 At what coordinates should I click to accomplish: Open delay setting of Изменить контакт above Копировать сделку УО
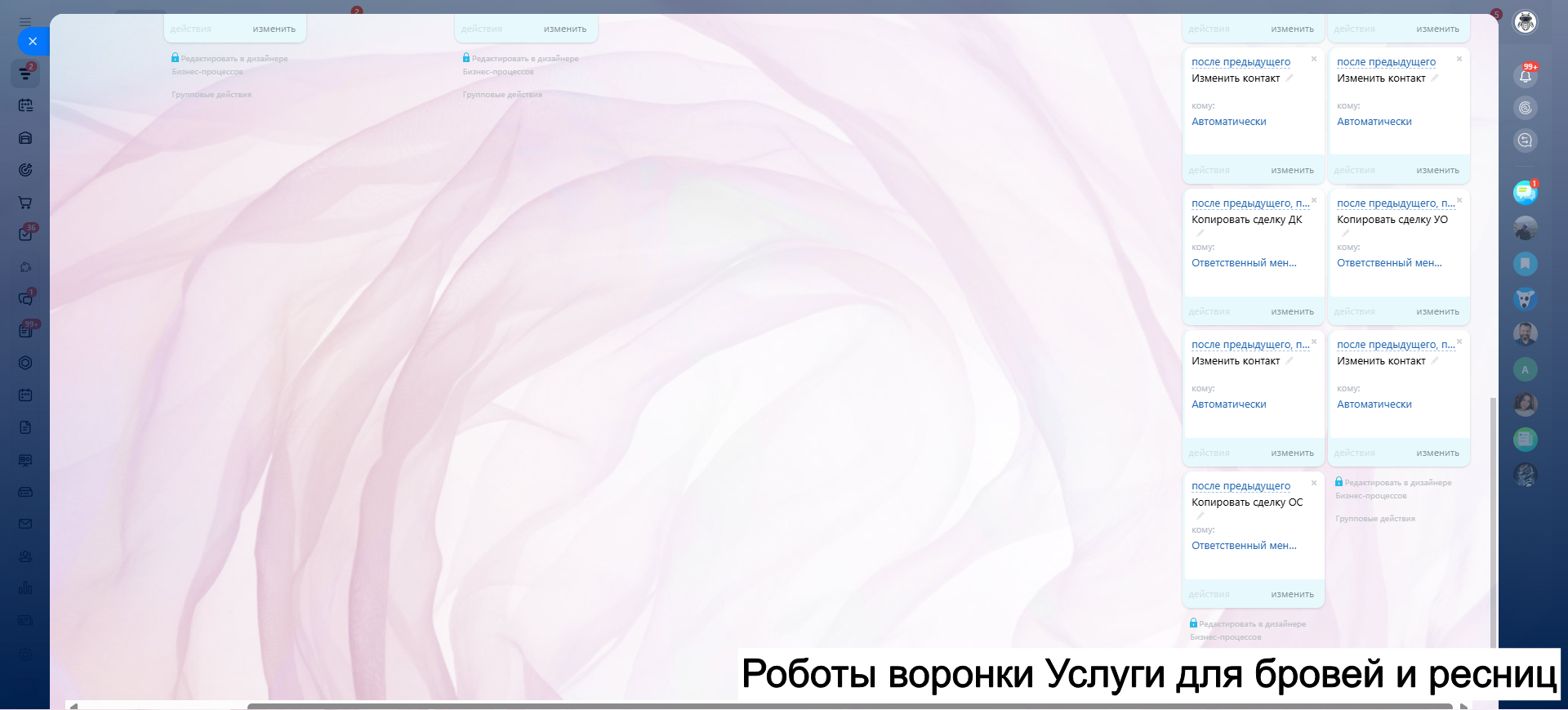click(x=1387, y=62)
